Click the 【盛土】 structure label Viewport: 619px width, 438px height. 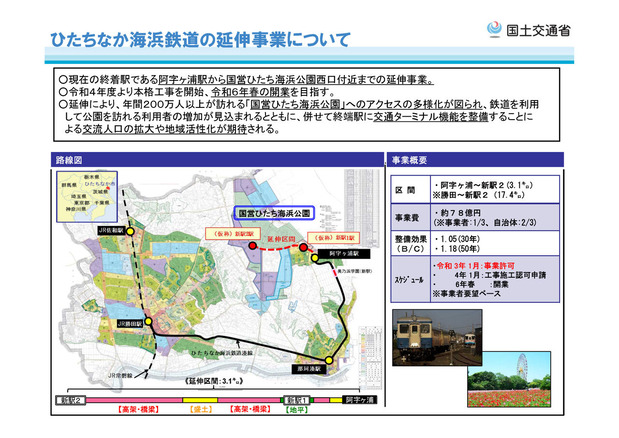coord(201,410)
